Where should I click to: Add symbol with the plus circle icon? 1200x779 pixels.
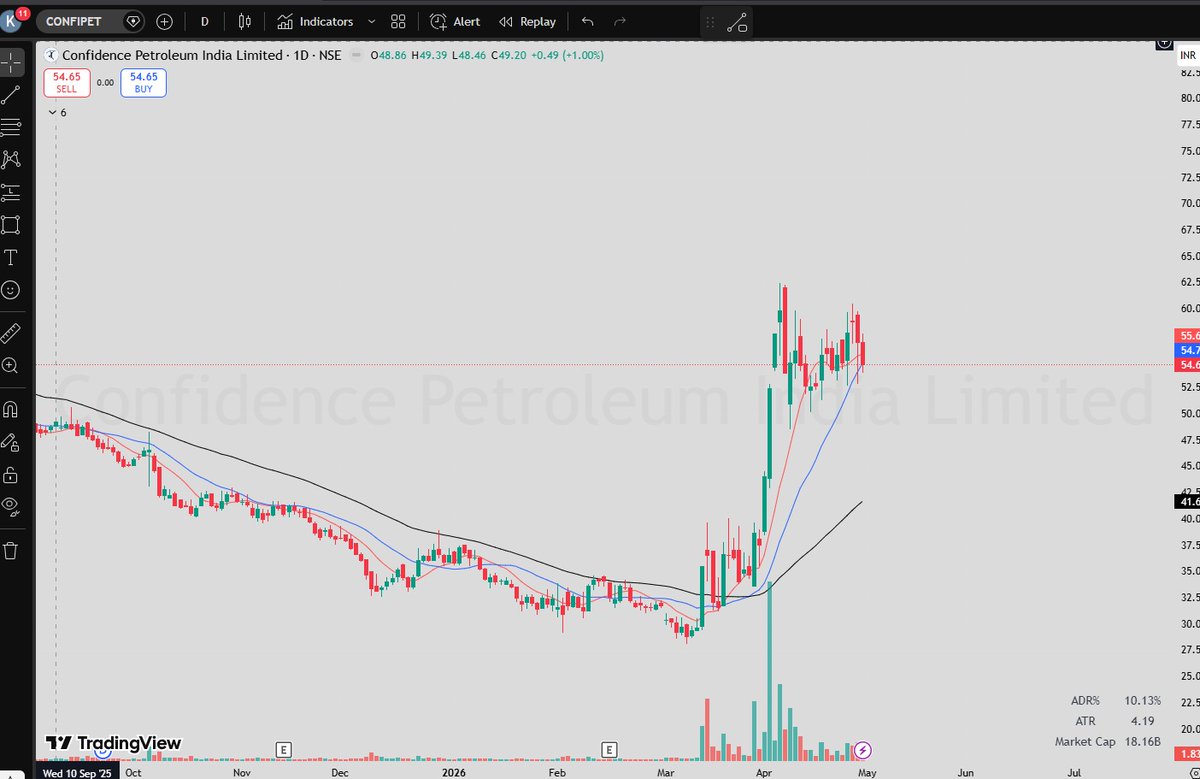164,21
